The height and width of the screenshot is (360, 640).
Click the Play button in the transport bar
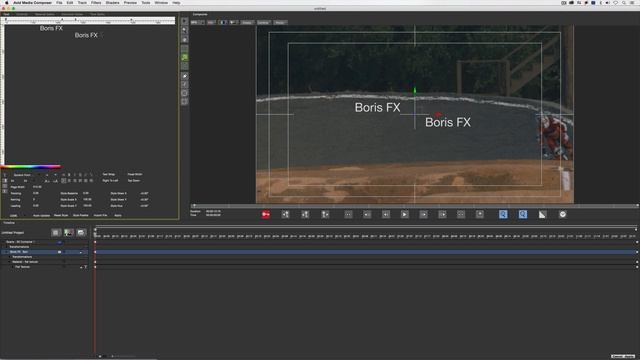(x=404, y=214)
